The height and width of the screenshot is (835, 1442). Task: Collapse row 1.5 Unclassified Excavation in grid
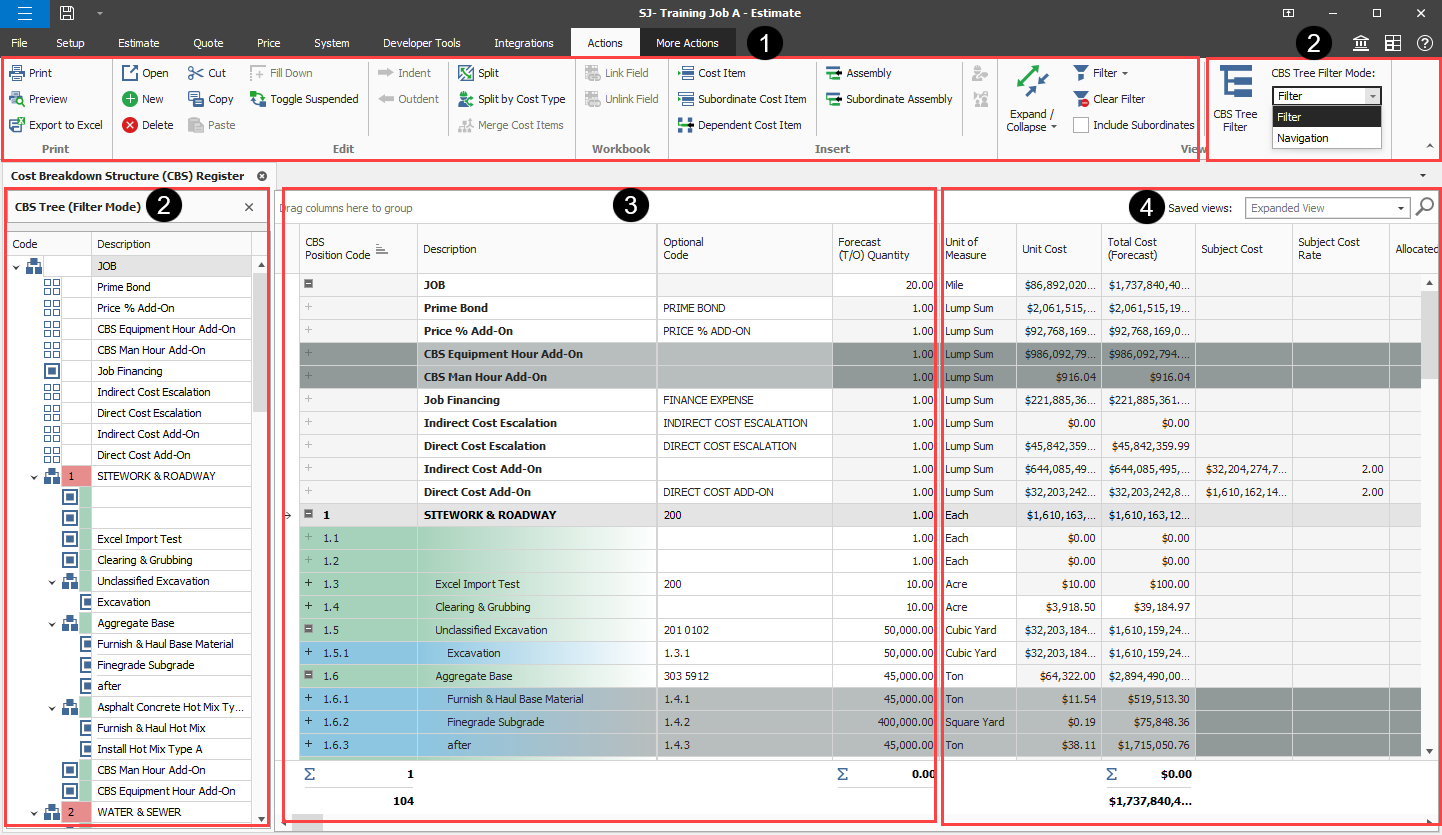(308, 630)
